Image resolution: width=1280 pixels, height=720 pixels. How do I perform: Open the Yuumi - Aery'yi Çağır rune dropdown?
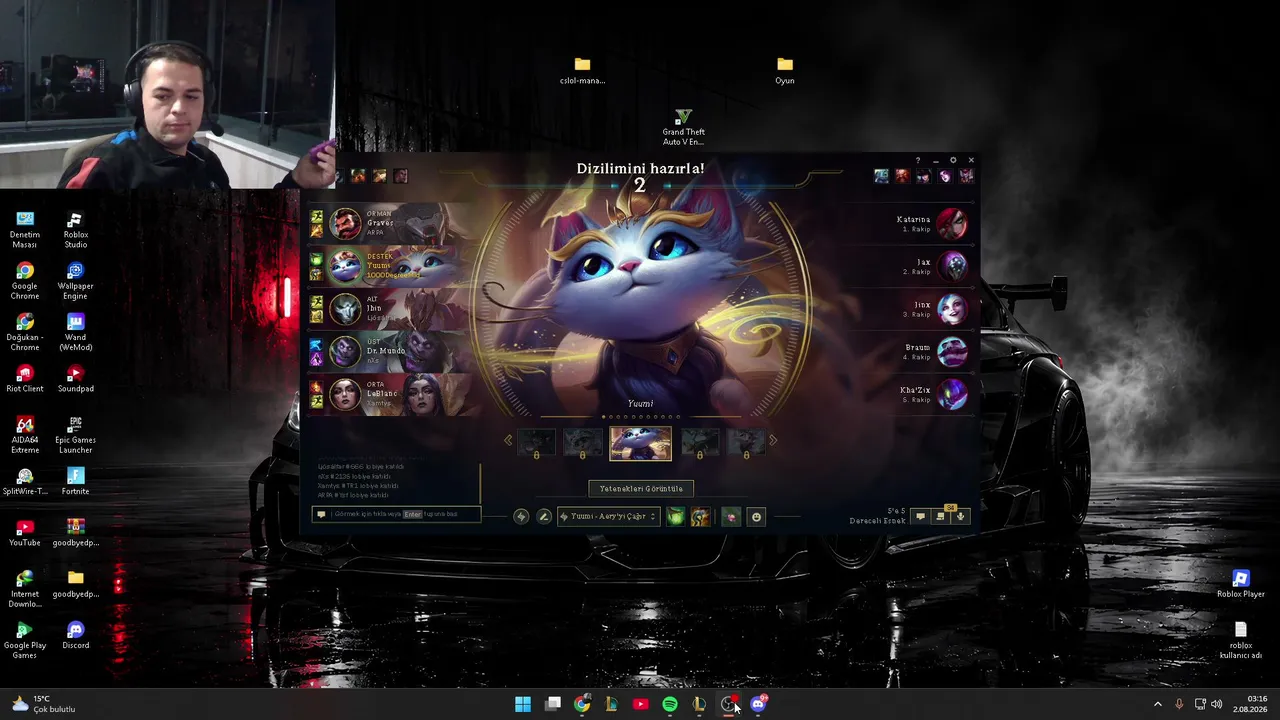(608, 516)
